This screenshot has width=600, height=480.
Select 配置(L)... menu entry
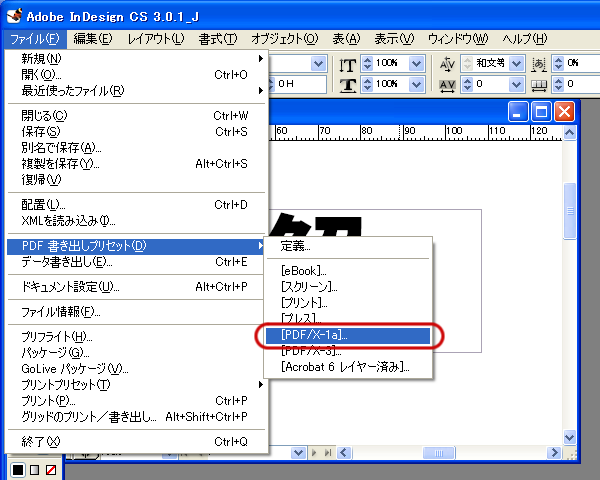pos(136,205)
